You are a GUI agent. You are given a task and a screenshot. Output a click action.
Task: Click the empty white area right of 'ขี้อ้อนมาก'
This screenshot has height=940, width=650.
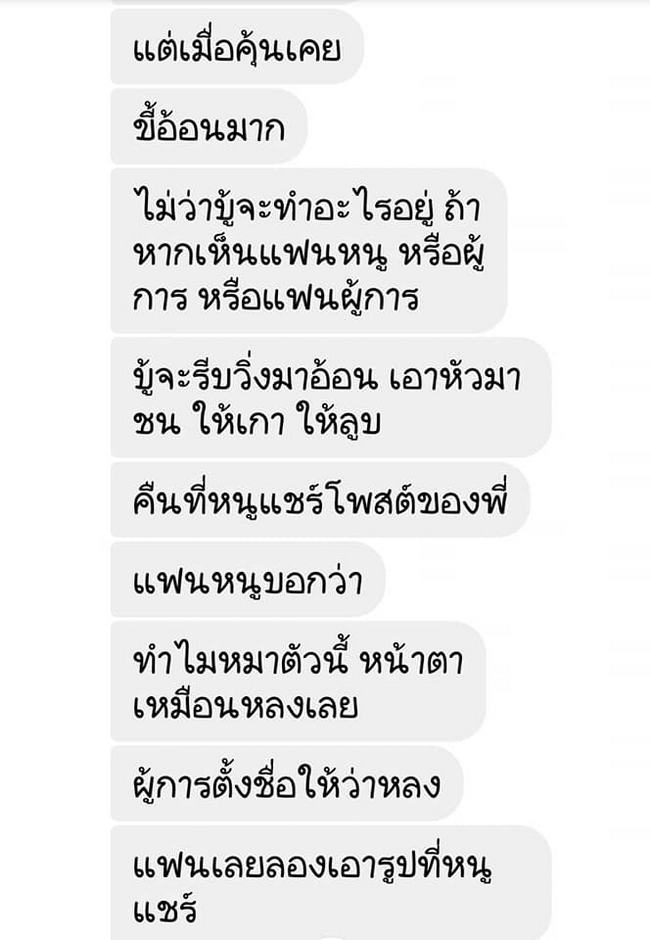(x=474, y=126)
